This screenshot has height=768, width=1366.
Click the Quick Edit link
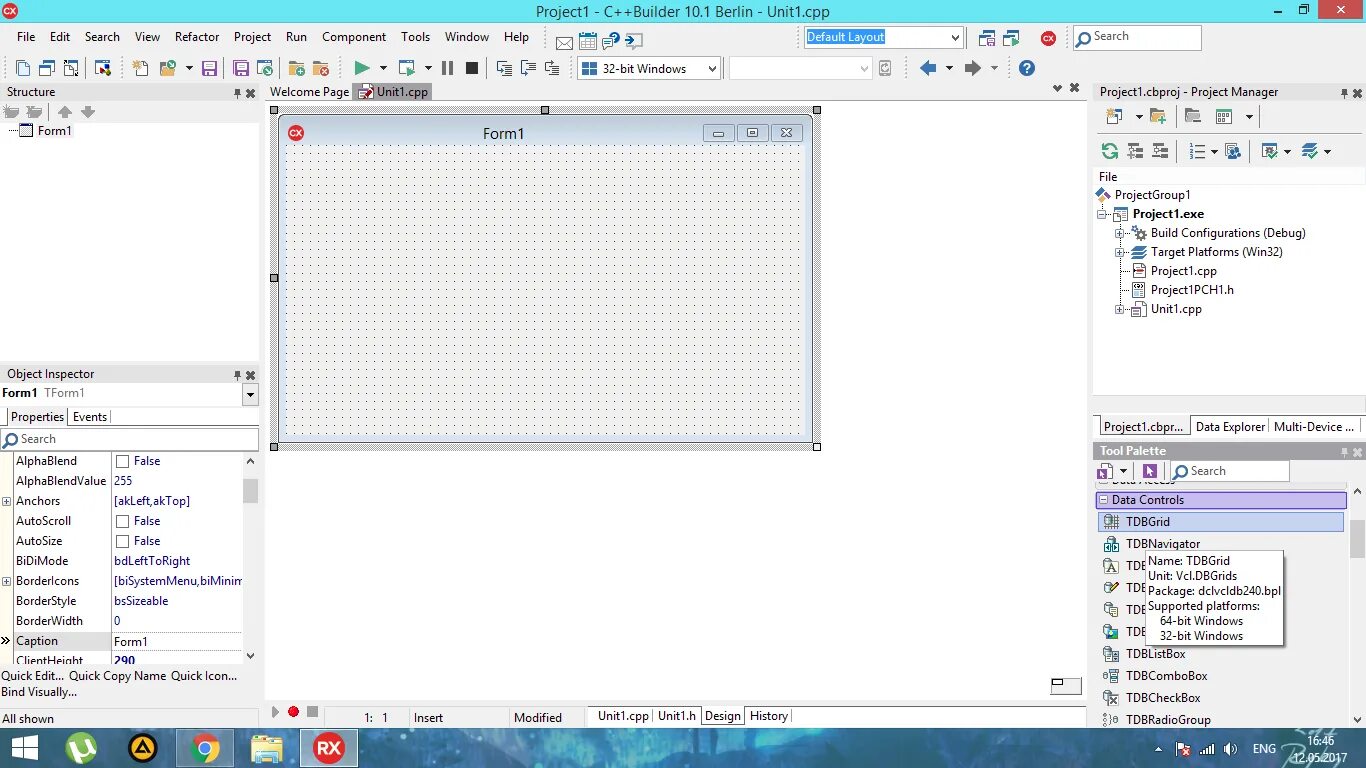click(33, 676)
